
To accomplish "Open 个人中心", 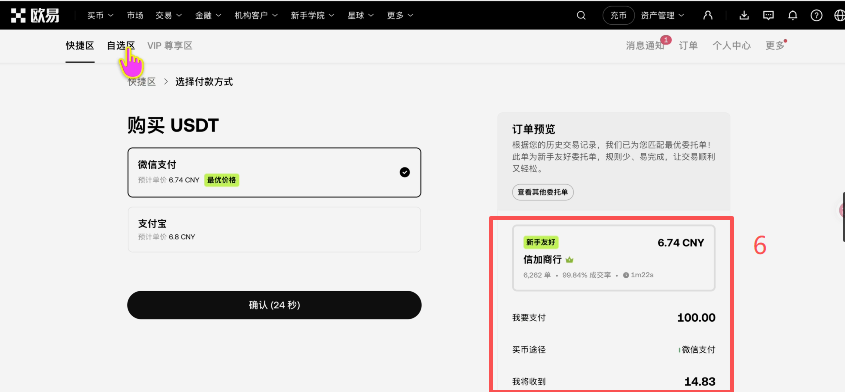I will (731, 46).
